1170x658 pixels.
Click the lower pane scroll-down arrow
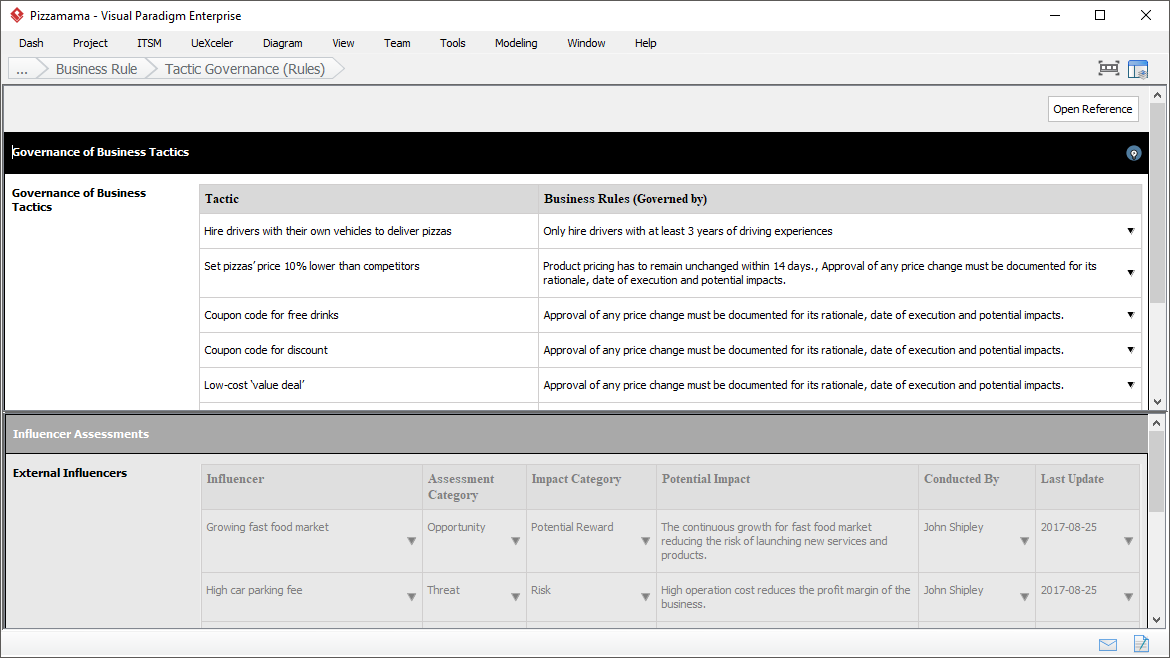[1157, 620]
